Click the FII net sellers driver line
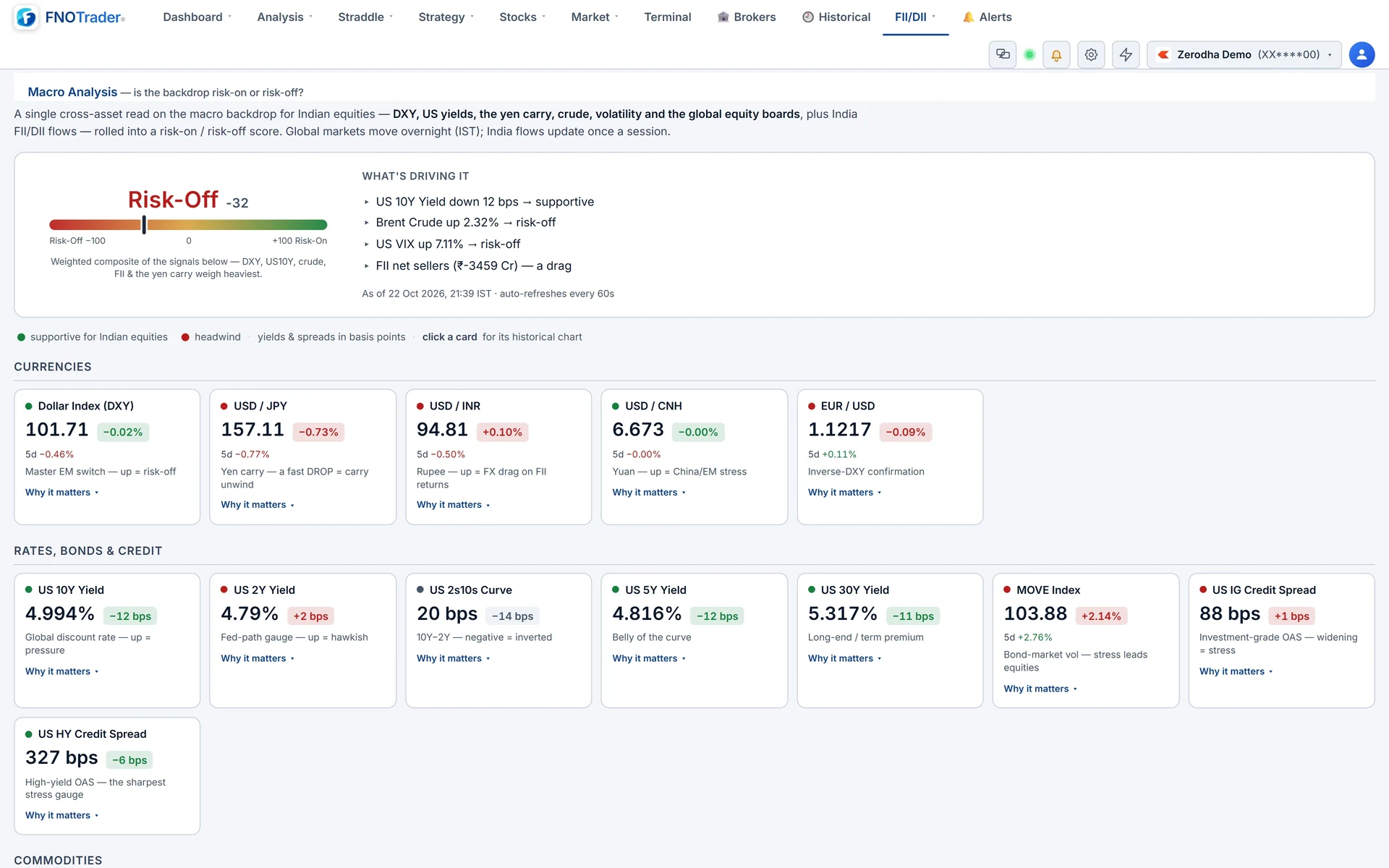Screen dimensions: 1389x868 473,266
